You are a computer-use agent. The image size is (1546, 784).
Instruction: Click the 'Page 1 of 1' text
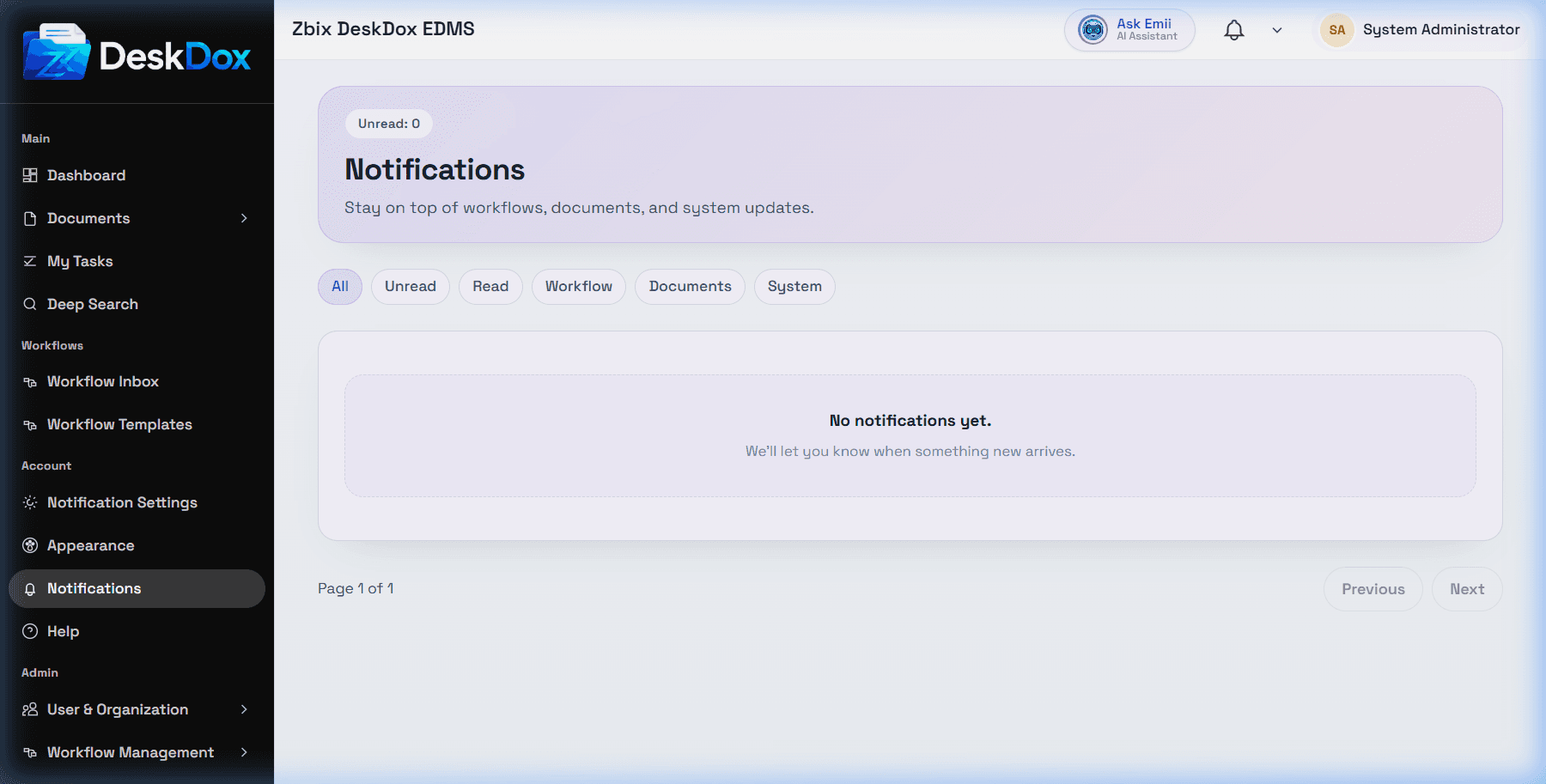pyautogui.click(x=356, y=588)
